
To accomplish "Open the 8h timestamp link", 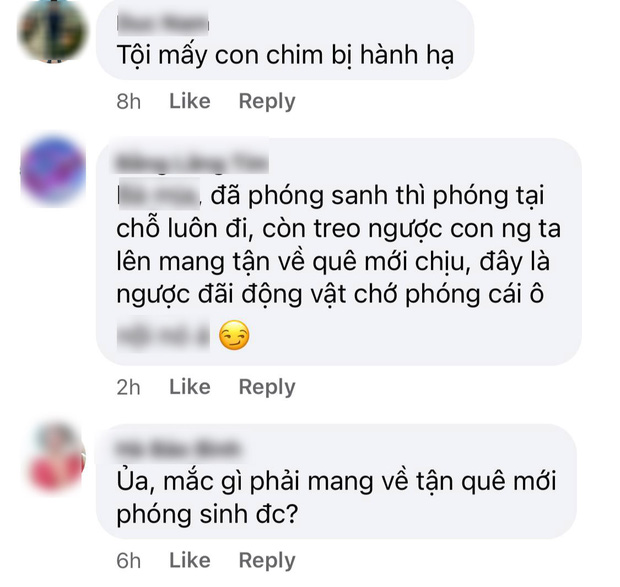I will (129, 102).
